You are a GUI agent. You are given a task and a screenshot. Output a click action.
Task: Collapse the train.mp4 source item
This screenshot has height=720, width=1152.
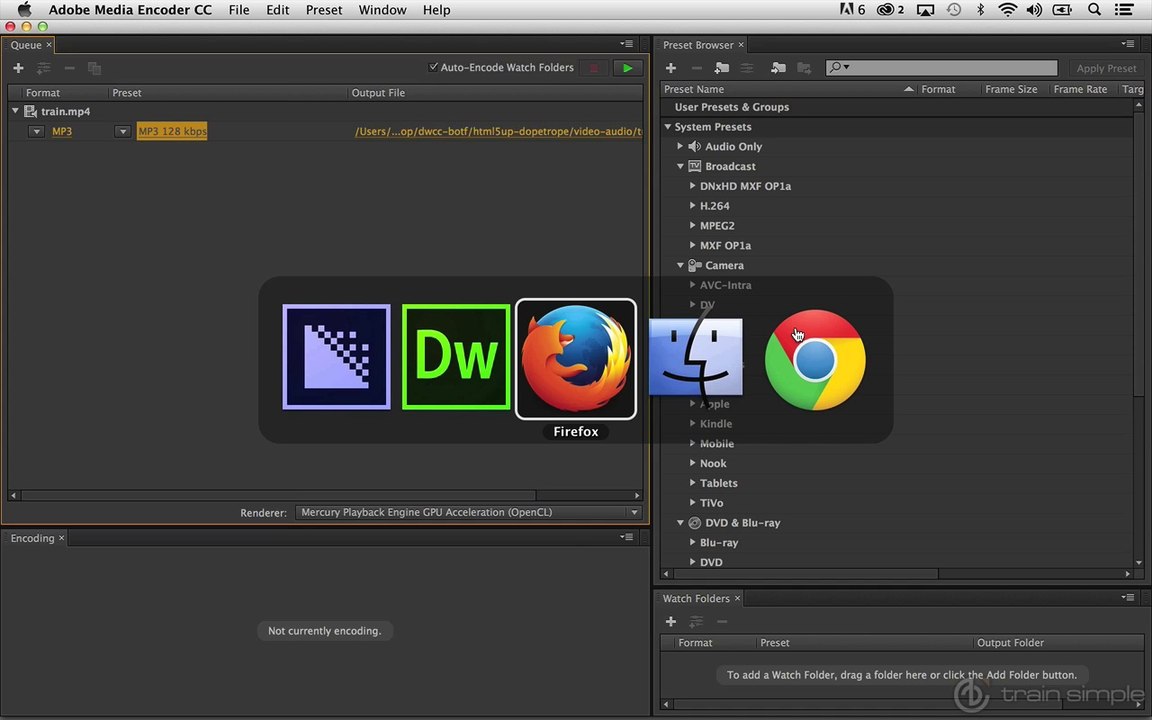coord(15,111)
